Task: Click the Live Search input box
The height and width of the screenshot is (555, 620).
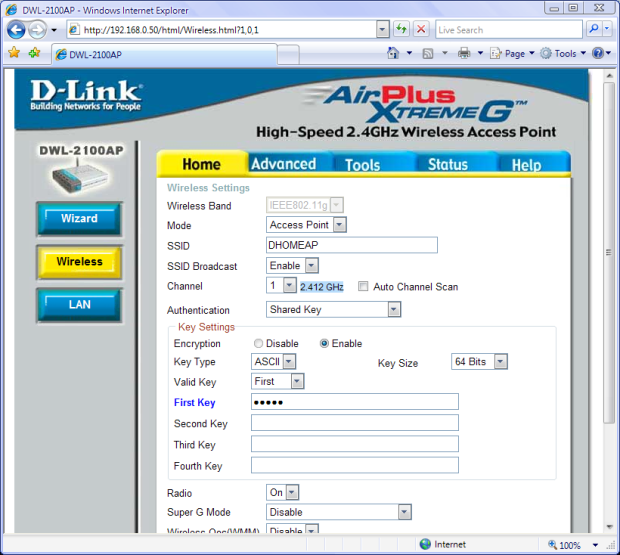Action: (509, 30)
